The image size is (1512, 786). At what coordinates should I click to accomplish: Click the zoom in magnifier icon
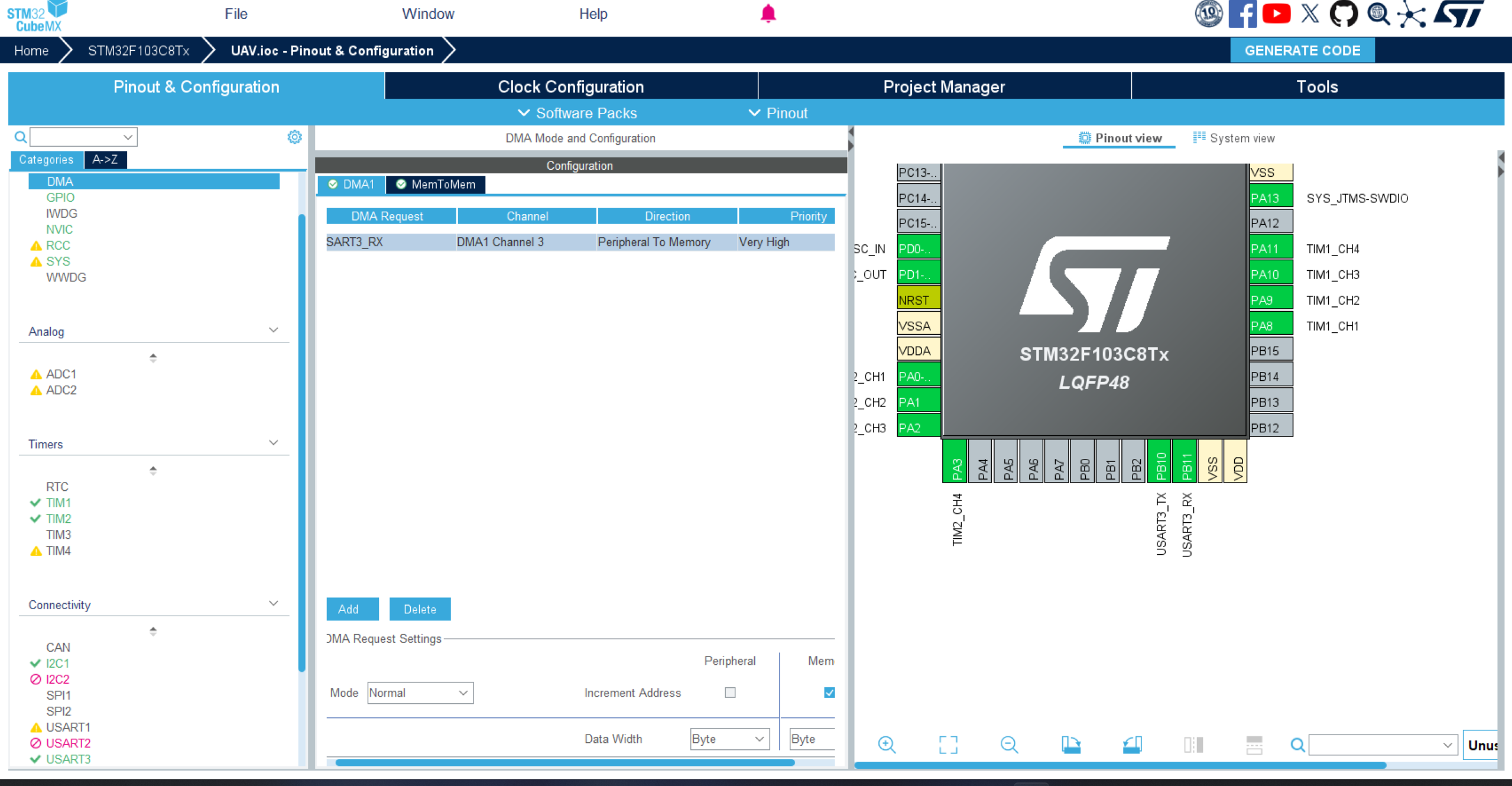[x=887, y=744]
